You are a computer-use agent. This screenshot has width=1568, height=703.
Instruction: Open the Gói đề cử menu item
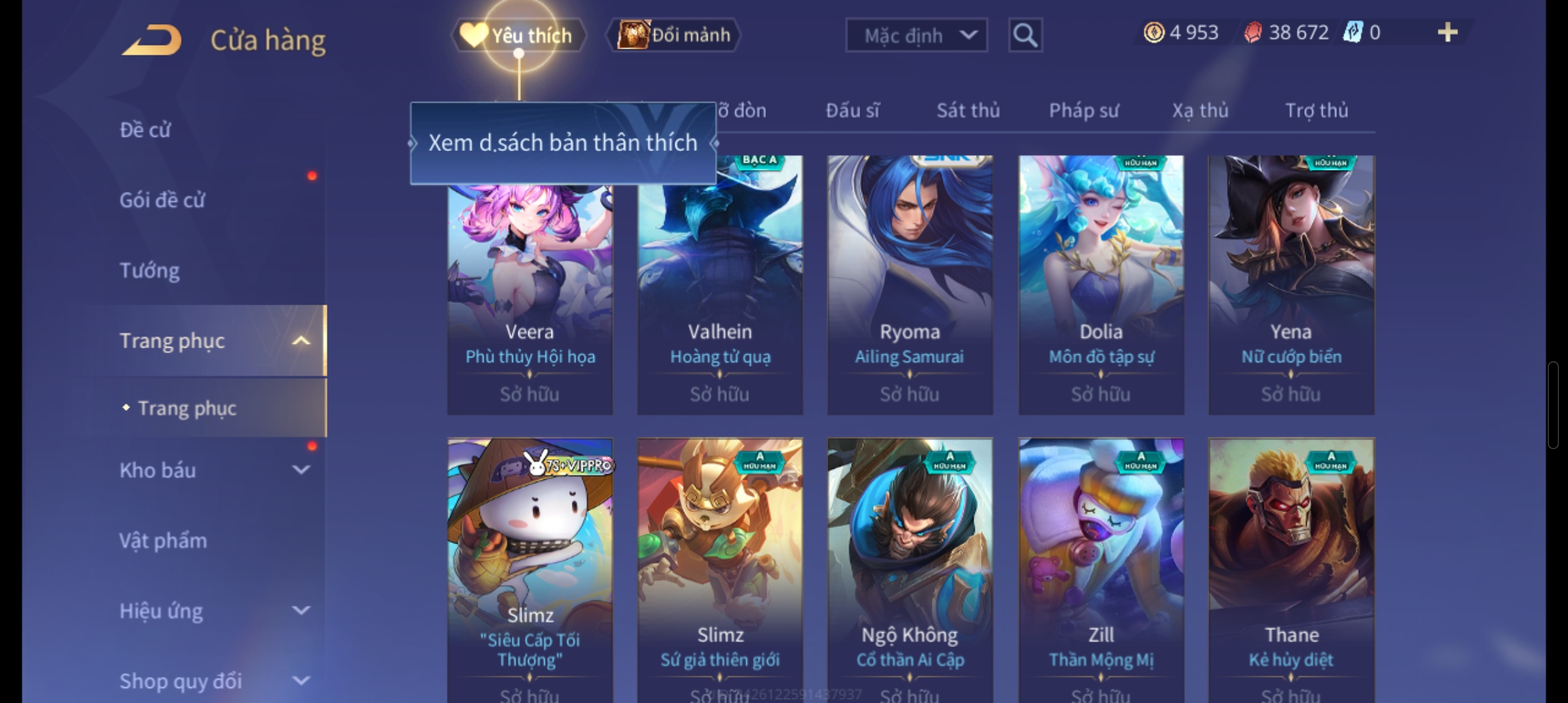pos(162,200)
